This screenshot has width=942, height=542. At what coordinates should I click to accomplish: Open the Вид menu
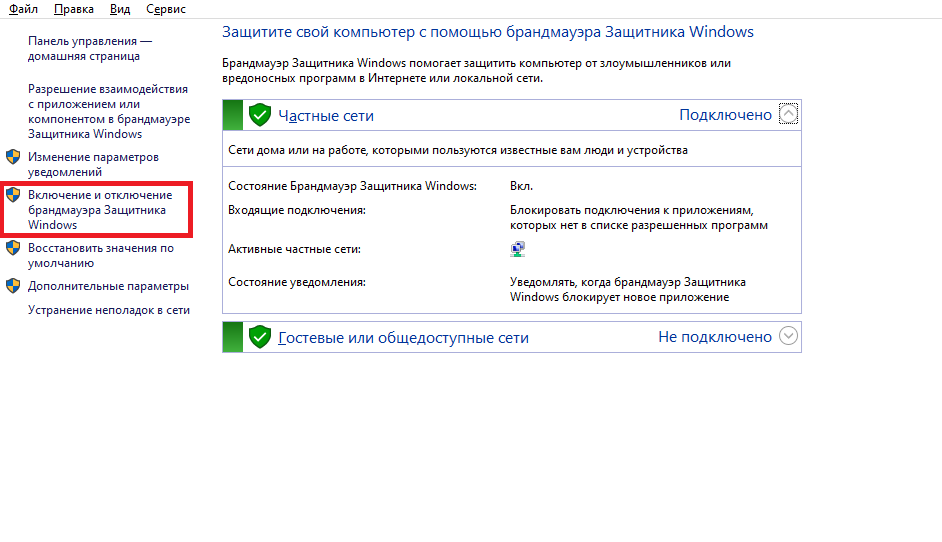[x=120, y=9]
